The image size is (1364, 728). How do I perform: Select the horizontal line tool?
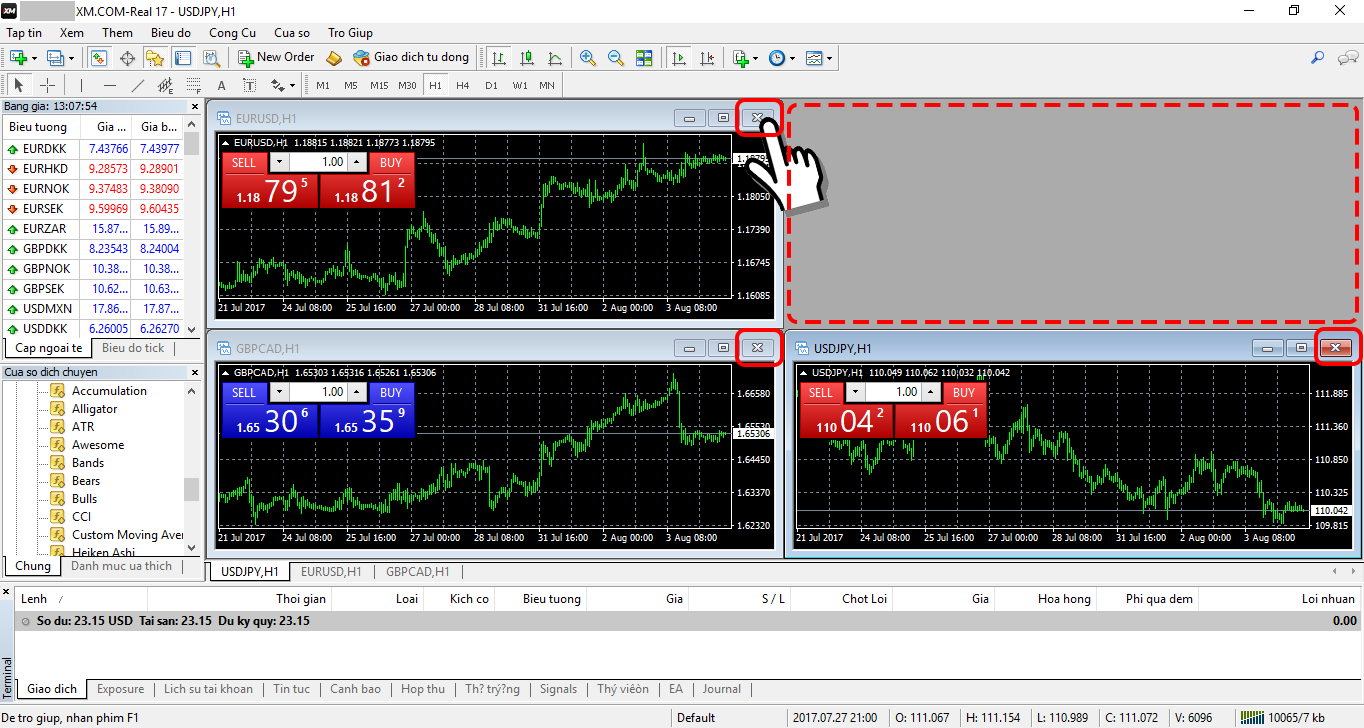tap(110, 85)
